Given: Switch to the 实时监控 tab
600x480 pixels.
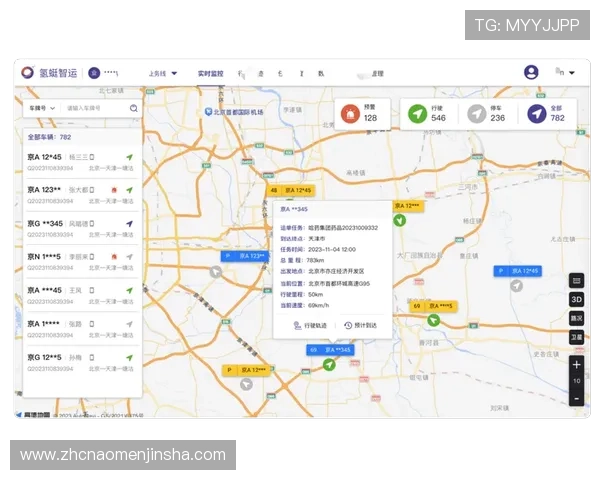Looking at the screenshot, I should [x=211, y=73].
